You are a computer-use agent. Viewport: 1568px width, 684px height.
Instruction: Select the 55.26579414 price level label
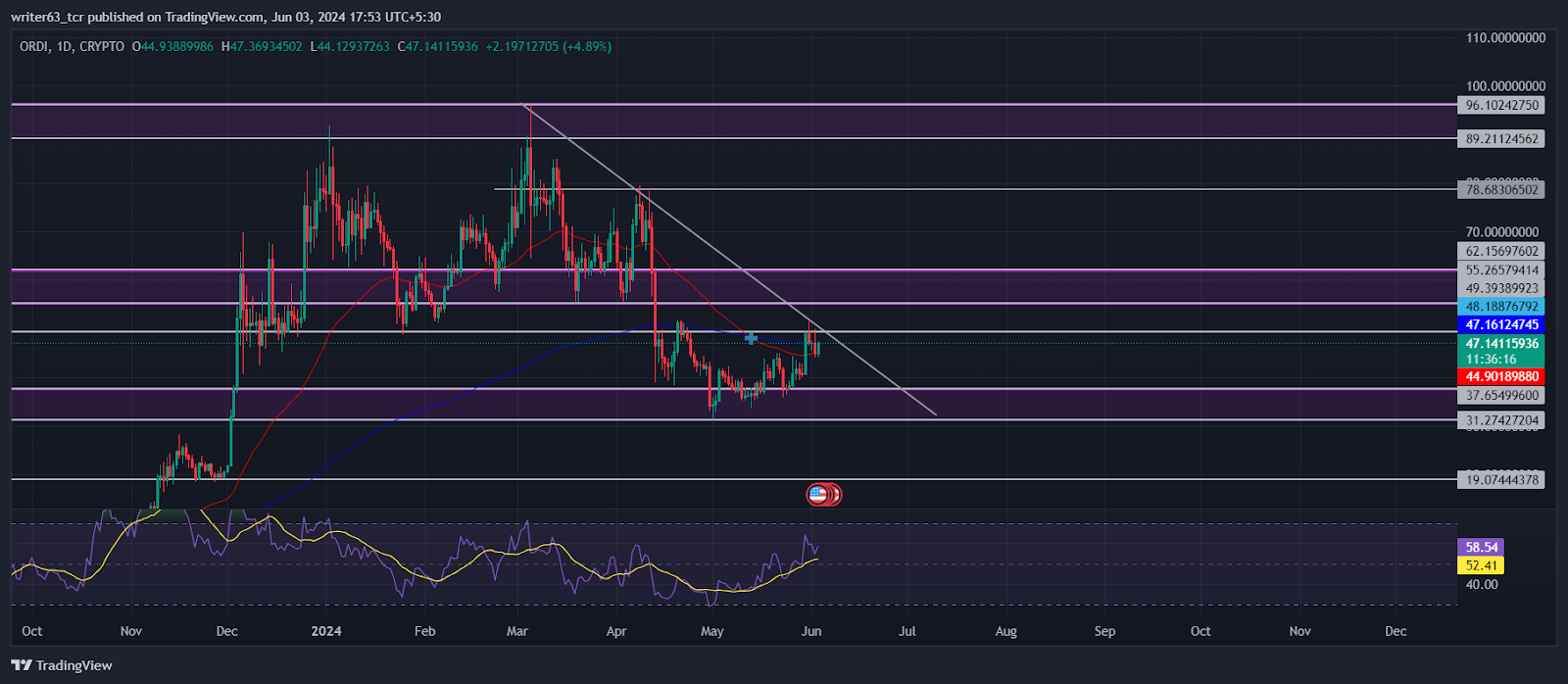pyautogui.click(x=1502, y=270)
